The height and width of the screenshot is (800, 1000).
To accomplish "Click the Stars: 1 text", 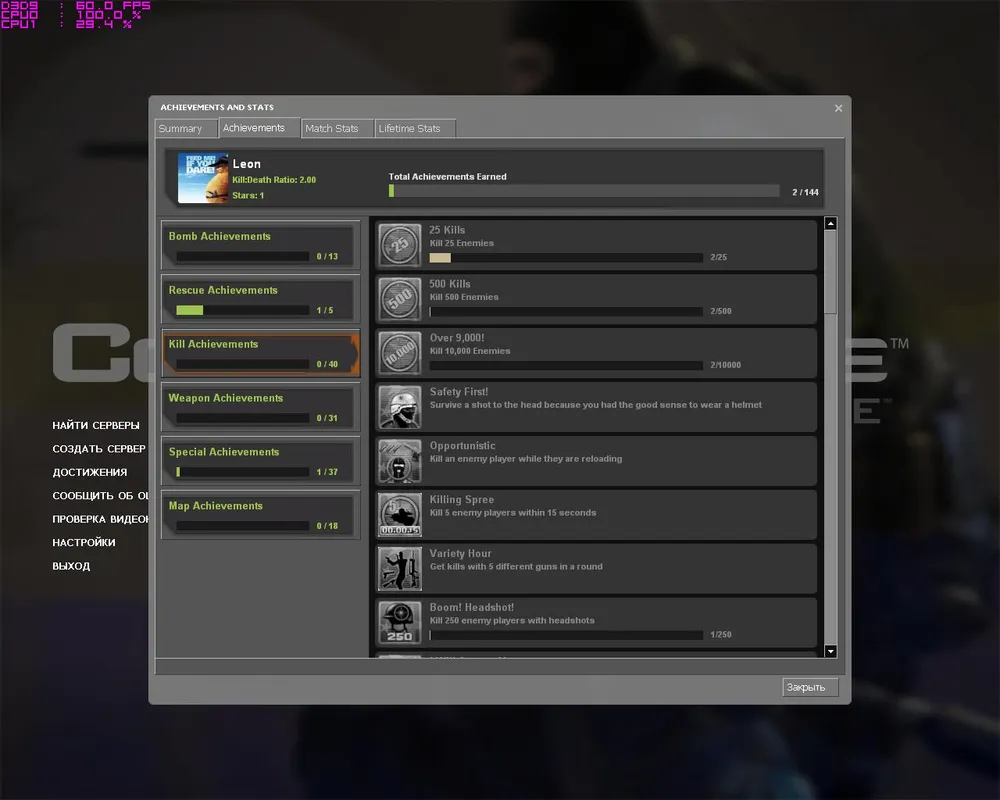I will [x=248, y=195].
